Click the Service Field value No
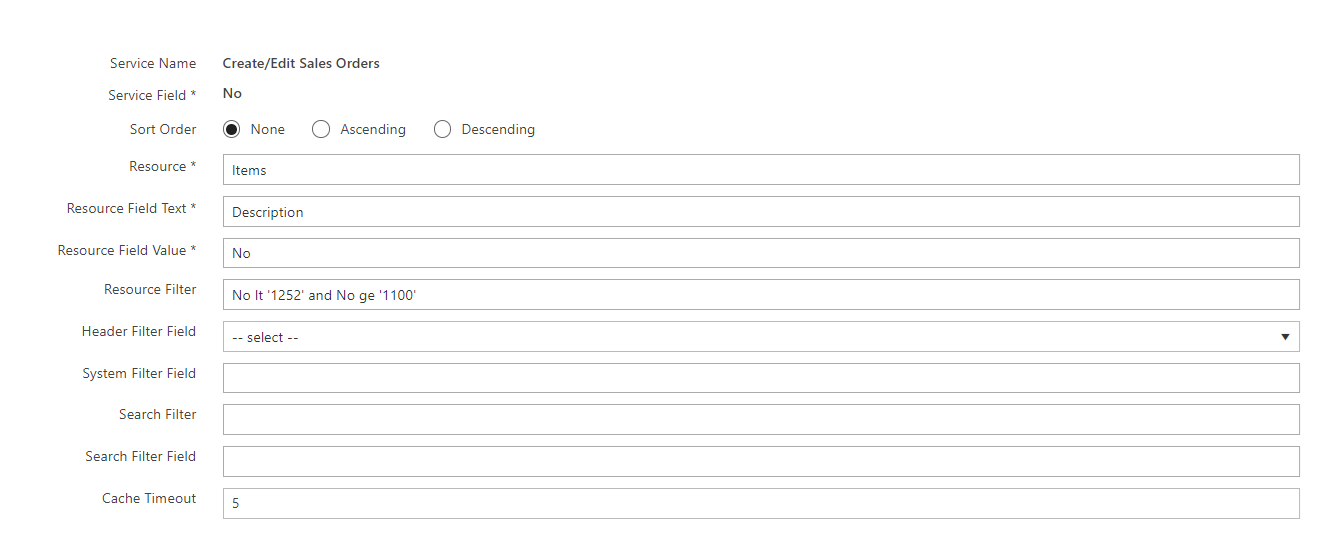 [232, 93]
